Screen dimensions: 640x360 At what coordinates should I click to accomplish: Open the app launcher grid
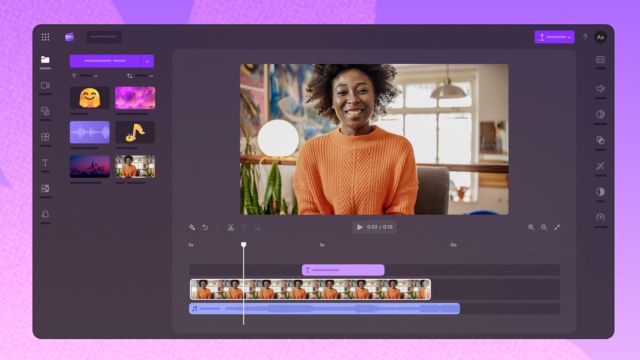(x=45, y=37)
